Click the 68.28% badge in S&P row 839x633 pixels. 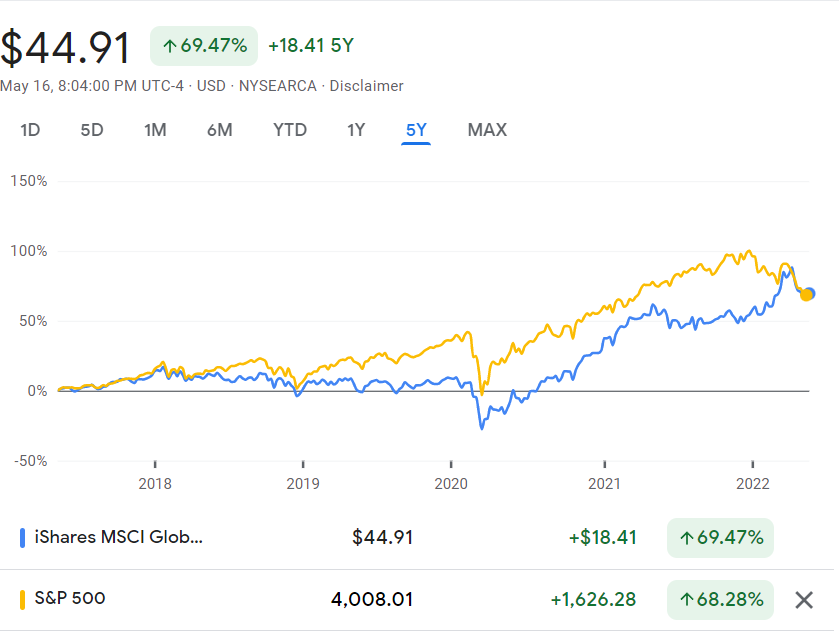pyautogui.click(x=720, y=600)
